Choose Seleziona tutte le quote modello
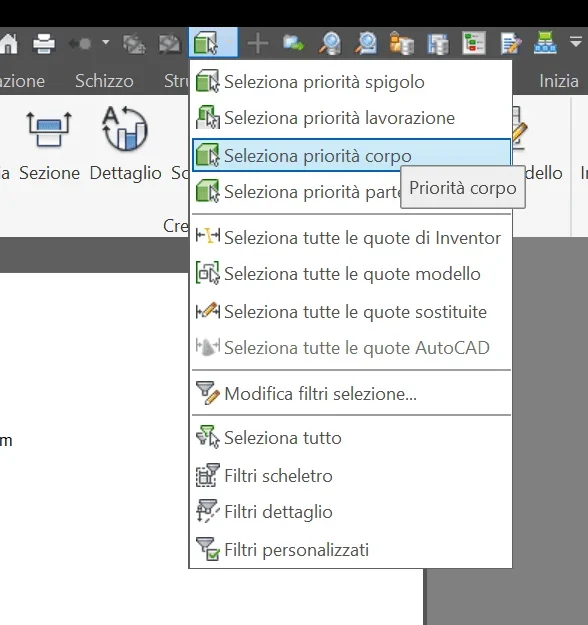Screen dimensions: 588x625 tap(351, 274)
